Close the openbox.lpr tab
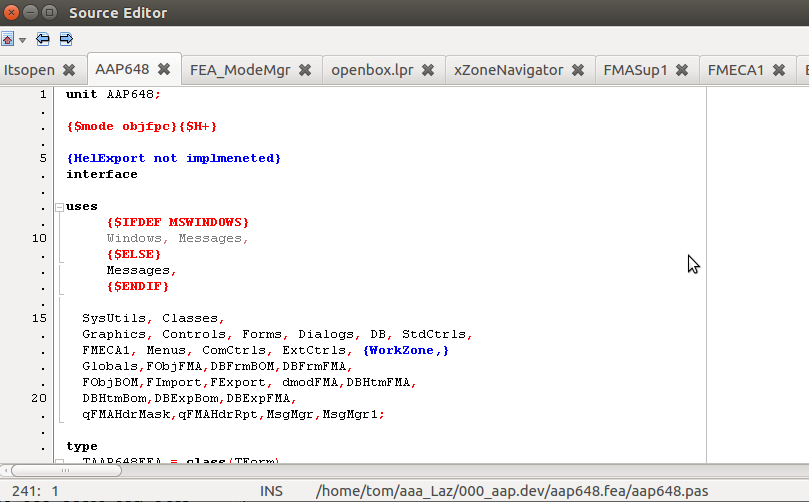 tap(427, 70)
